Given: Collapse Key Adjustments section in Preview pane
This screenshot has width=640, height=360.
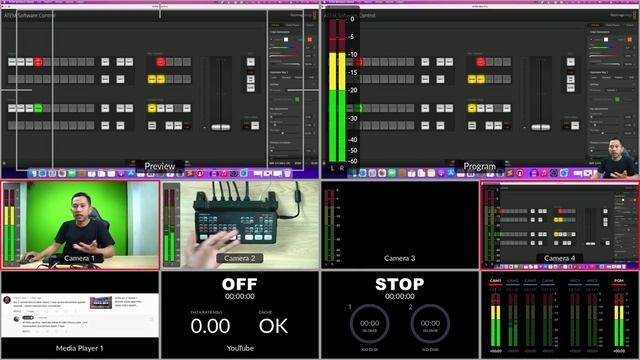Looking at the screenshot, I should point(279,109).
